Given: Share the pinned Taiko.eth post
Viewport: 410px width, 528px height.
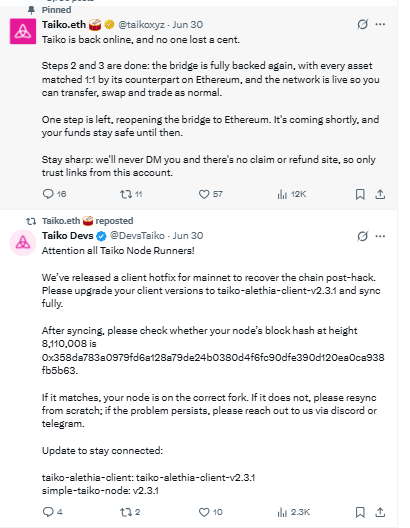Looking at the screenshot, I should click(380, 194).
